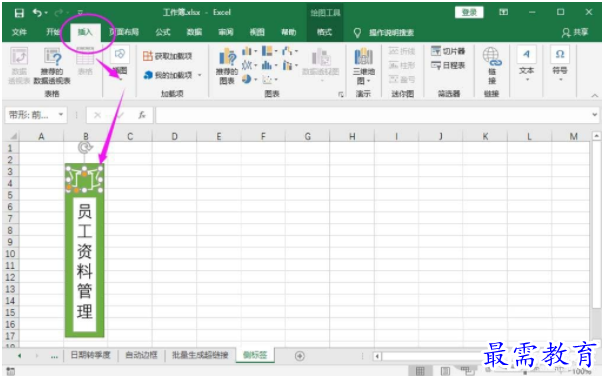The image size is (605, 386).
Task: Click 推荐的图表 recommended charts icon
Action: click(227, 66)
